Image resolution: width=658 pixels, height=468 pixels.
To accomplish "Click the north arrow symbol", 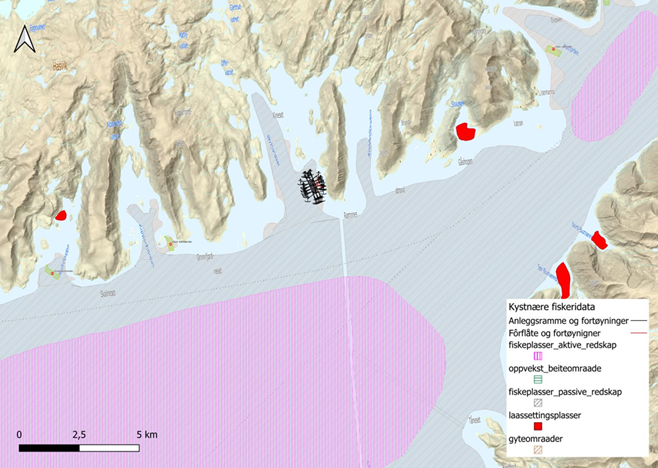I will [24, 40].
